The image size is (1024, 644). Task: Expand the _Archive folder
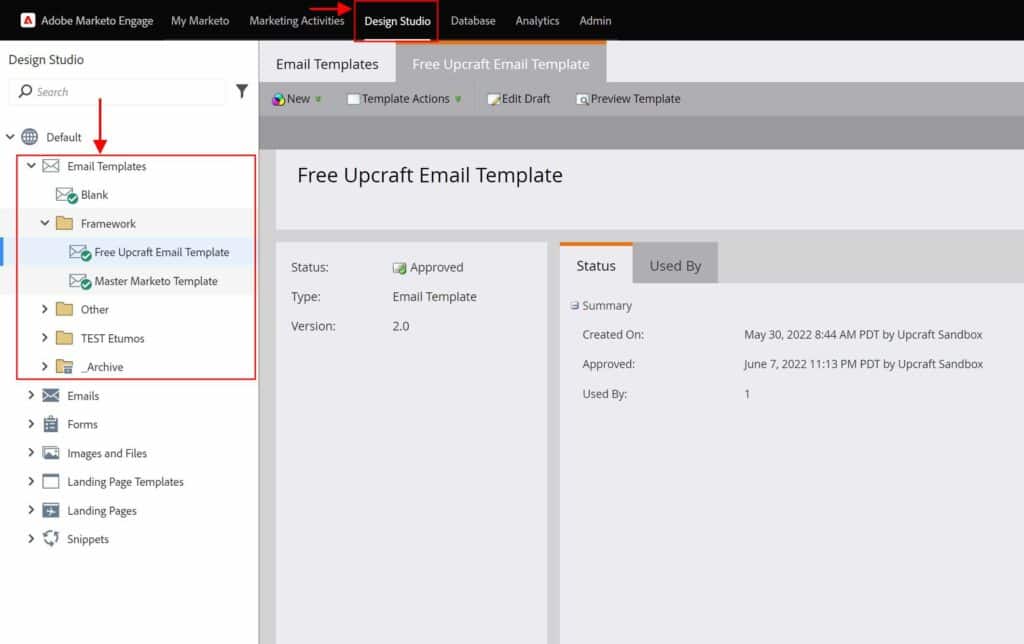44,366
